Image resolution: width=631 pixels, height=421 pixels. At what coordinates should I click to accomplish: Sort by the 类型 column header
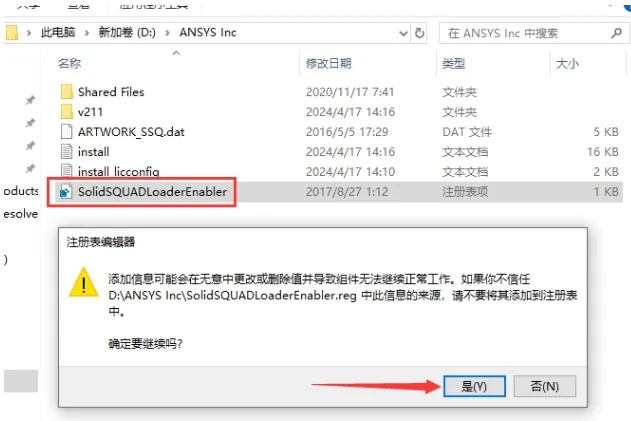[454, 63]
